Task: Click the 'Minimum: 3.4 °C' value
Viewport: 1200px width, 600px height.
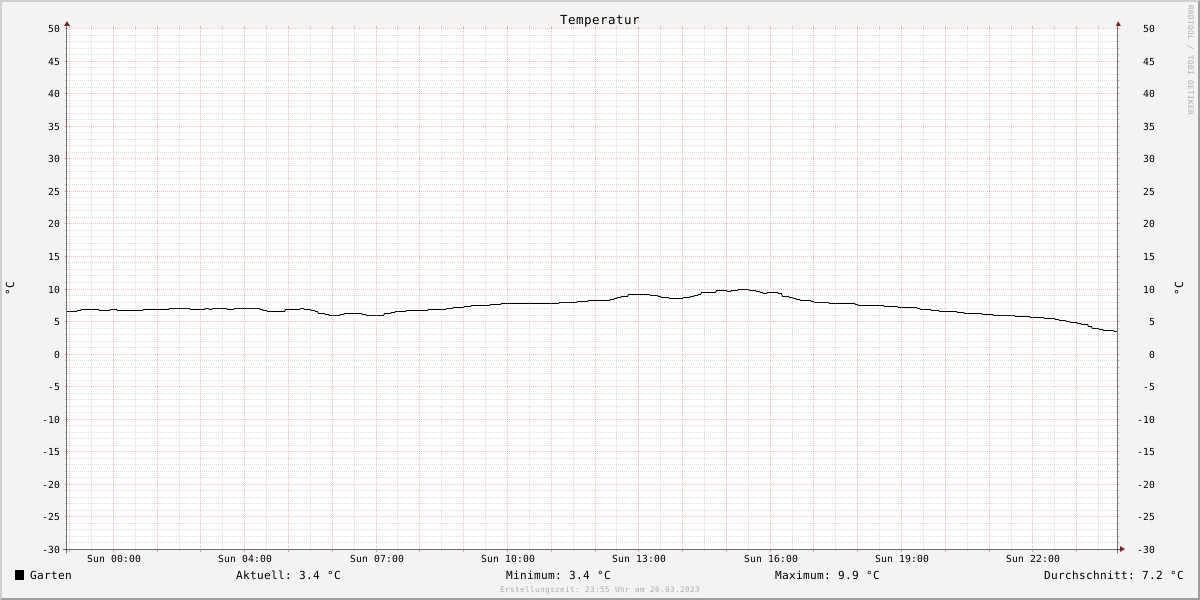Action: pyautogui.click(x=558, y=575)
